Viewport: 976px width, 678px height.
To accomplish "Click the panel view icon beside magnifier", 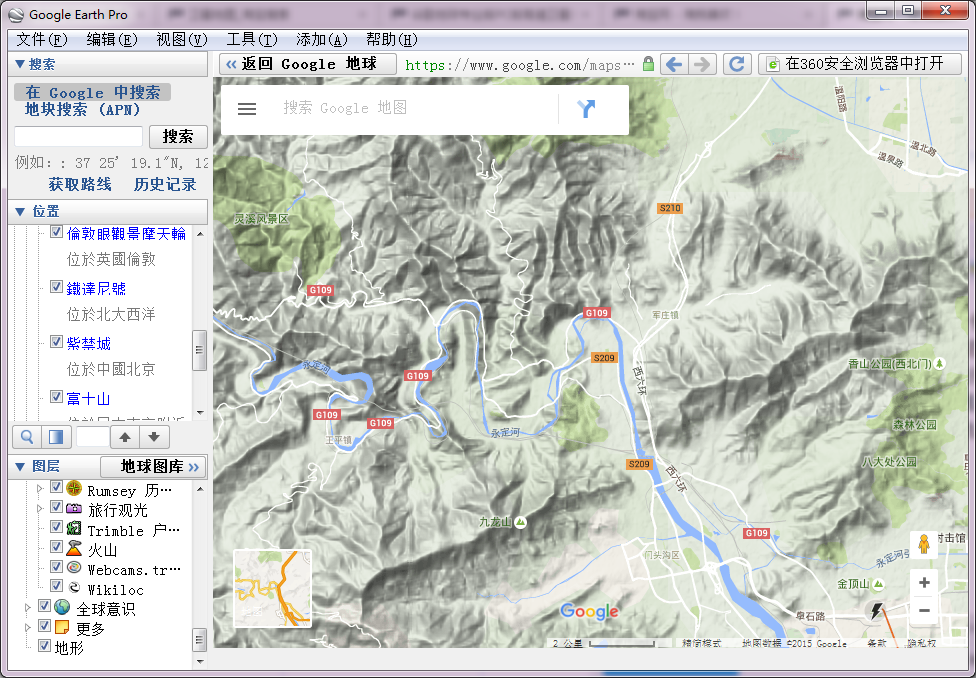I will 56,437.
